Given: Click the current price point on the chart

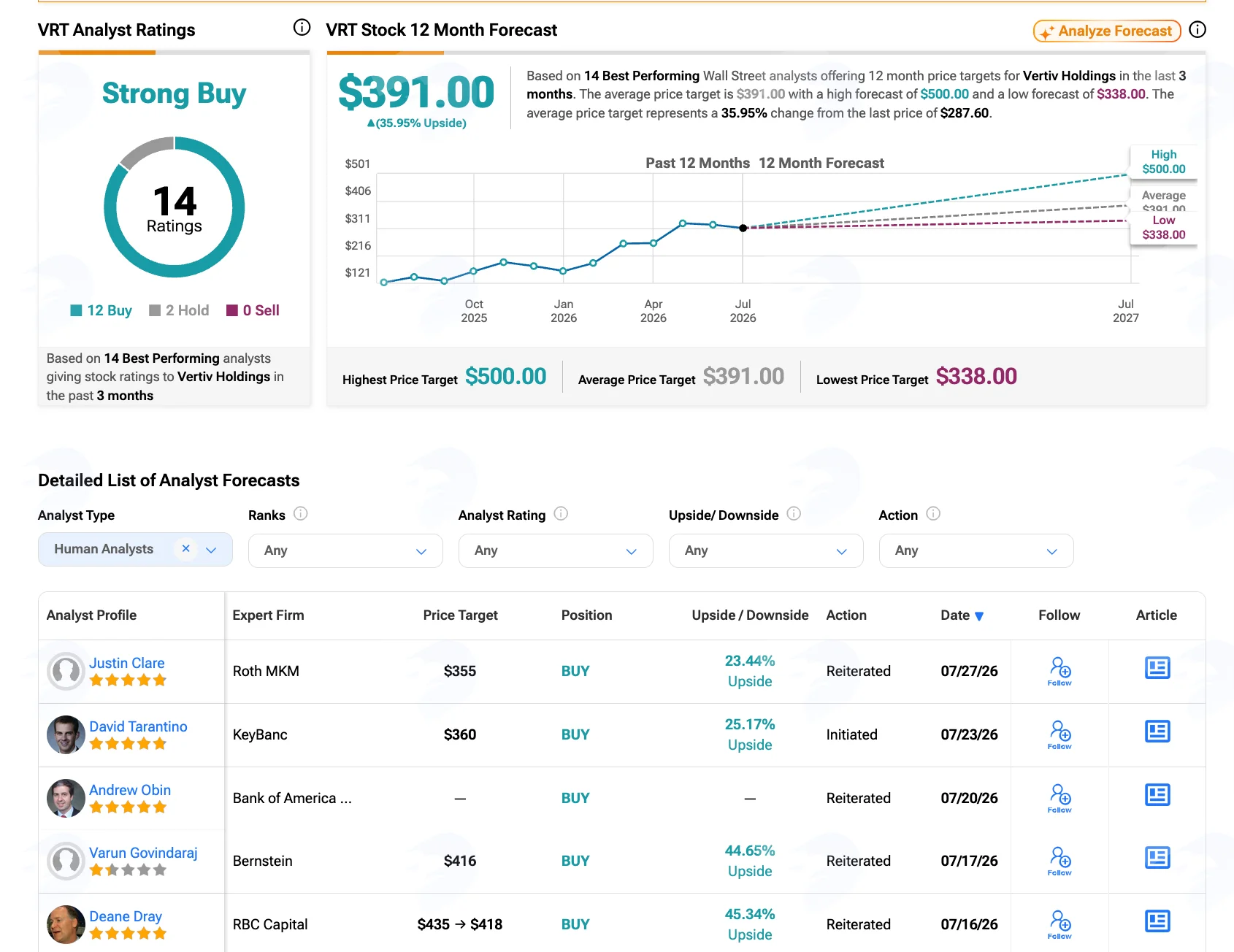Looking at the screenshot, I should click(743, 228).
